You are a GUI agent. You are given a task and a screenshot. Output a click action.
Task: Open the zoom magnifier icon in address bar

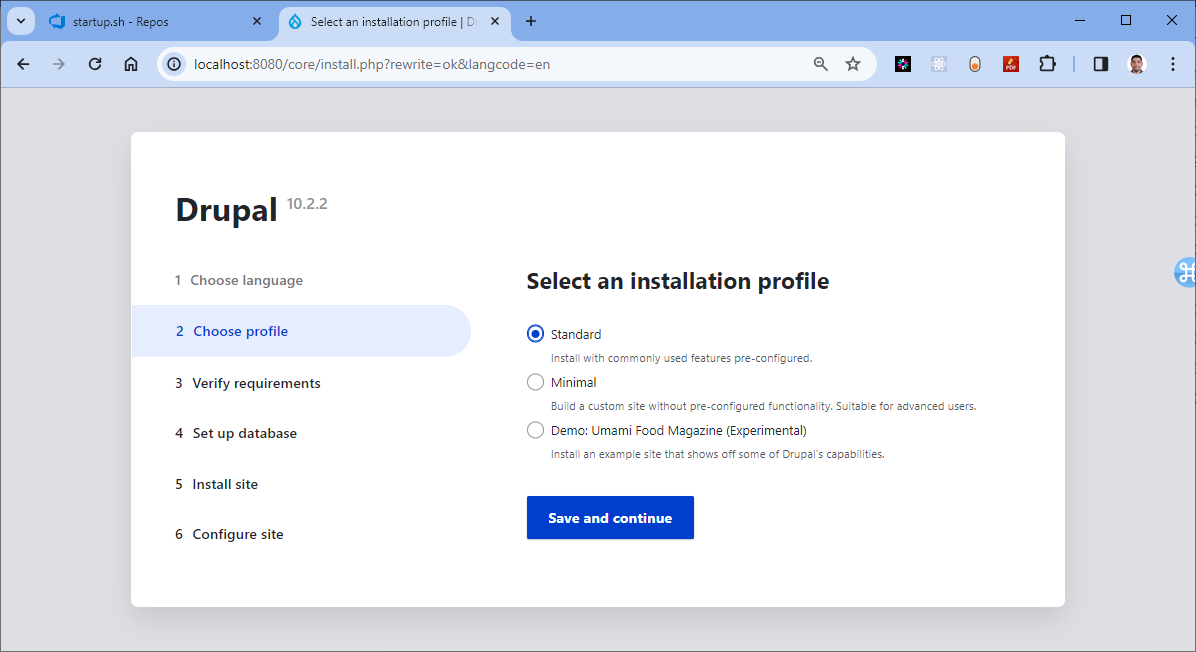click(821, 64)
